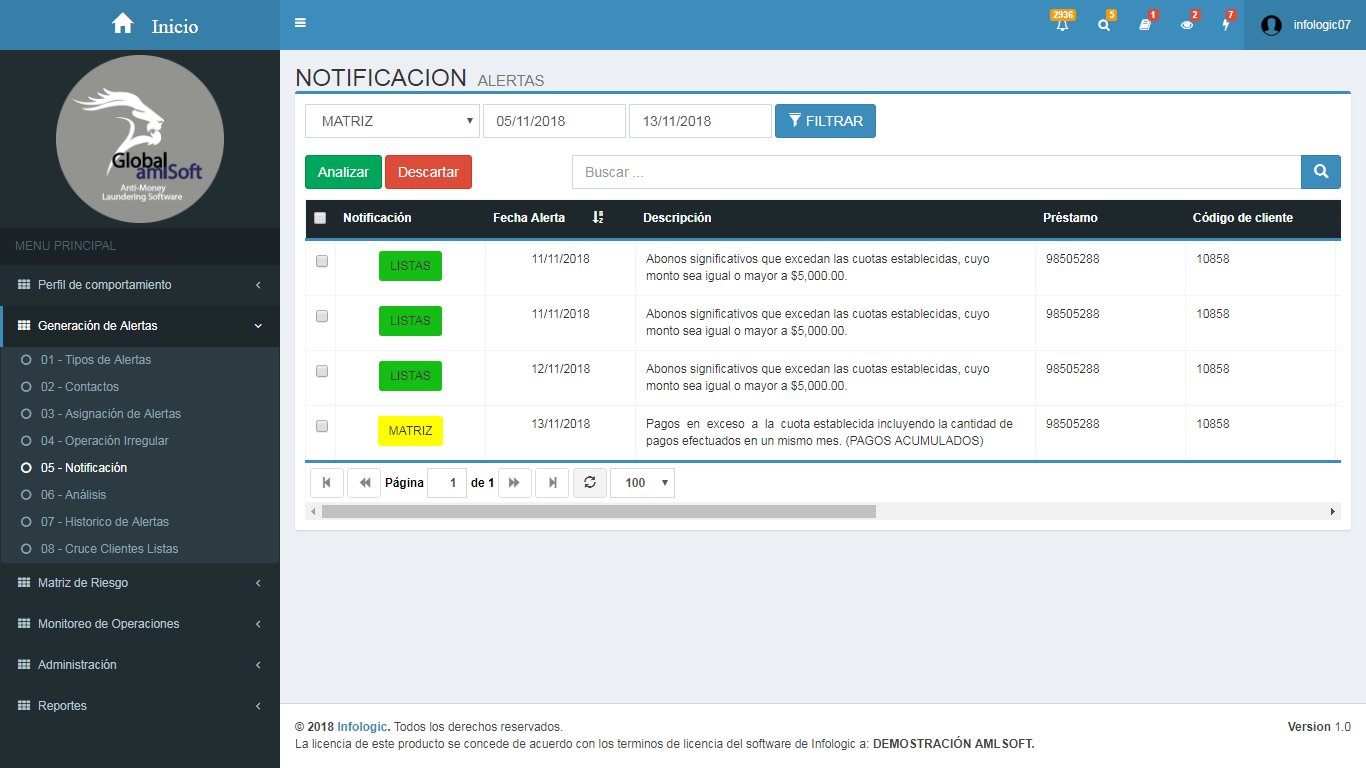This screenshot has height=768, width=1366.
Task: Click the blue search button beside Buscar
Action: (x=1320, y=172)
